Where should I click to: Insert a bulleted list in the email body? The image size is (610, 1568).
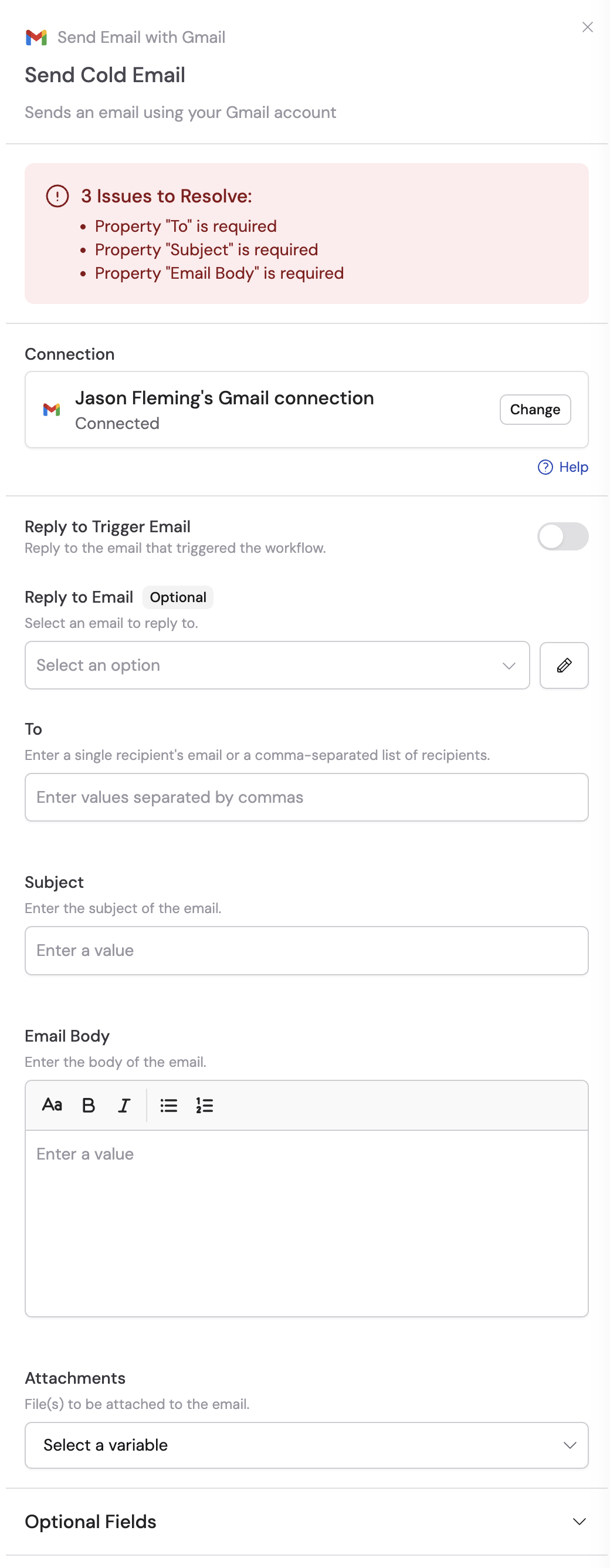coord(168,1106)
